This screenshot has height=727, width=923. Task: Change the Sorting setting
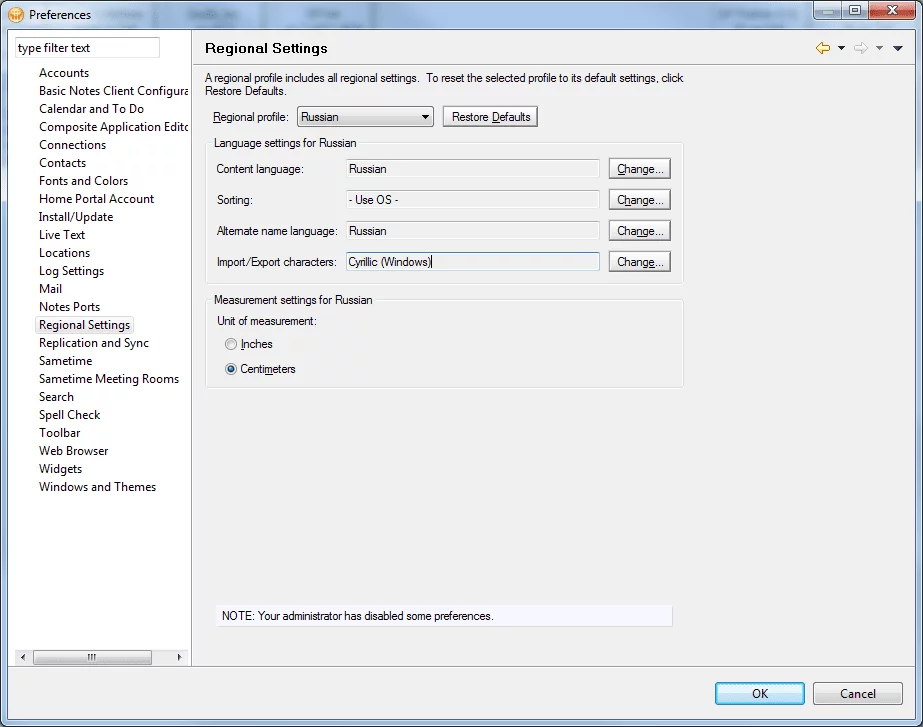point(639,200)
